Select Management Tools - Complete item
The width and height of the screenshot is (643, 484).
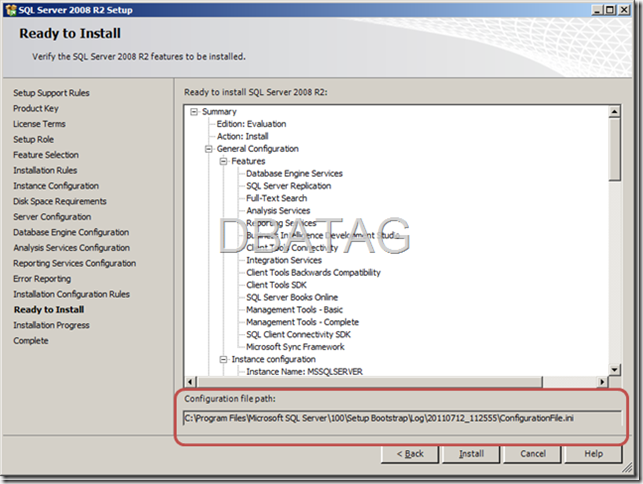click(x=303, y=322)
